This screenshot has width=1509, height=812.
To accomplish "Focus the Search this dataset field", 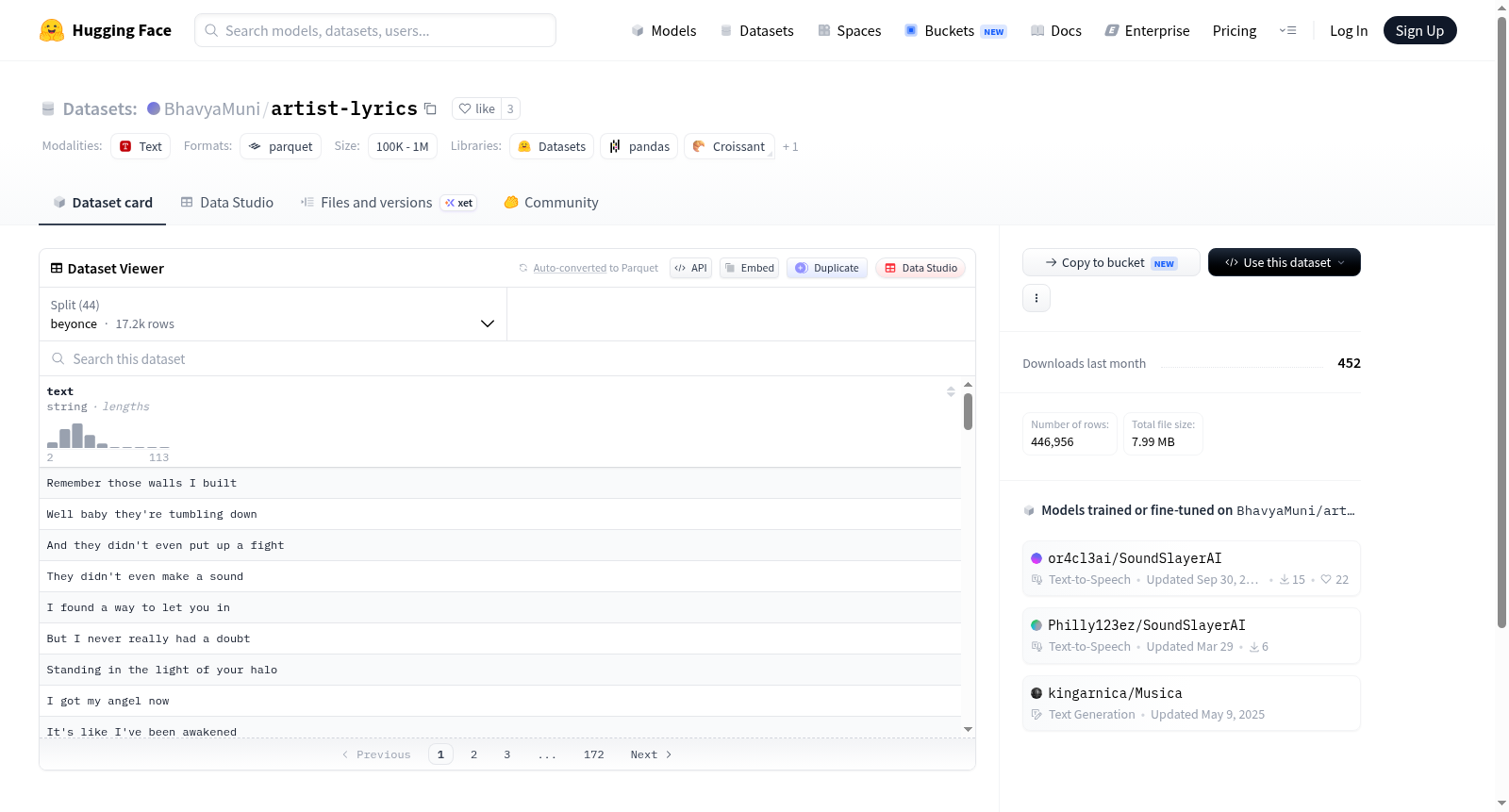I will [x=507, y=358].
